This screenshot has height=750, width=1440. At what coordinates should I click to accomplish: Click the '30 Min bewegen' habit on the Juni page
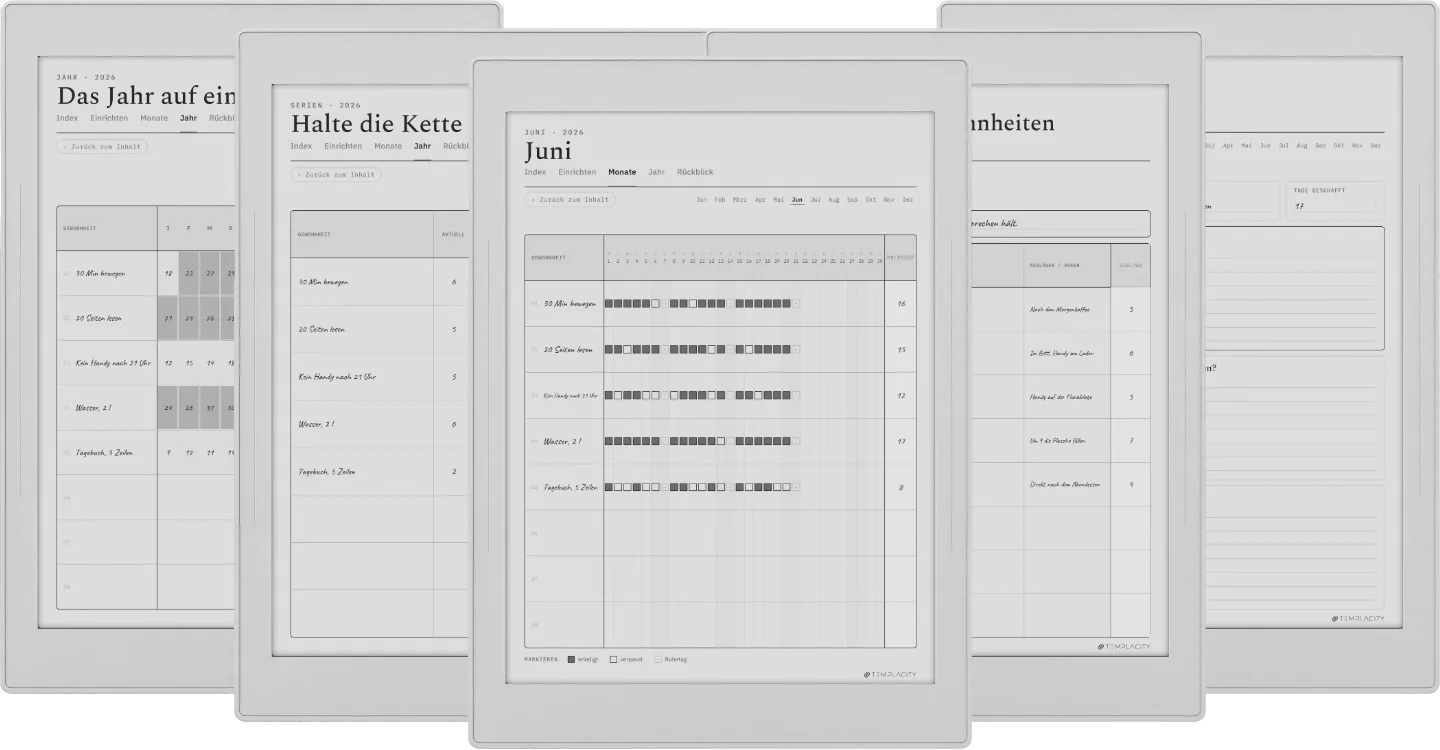click(570, 303)
